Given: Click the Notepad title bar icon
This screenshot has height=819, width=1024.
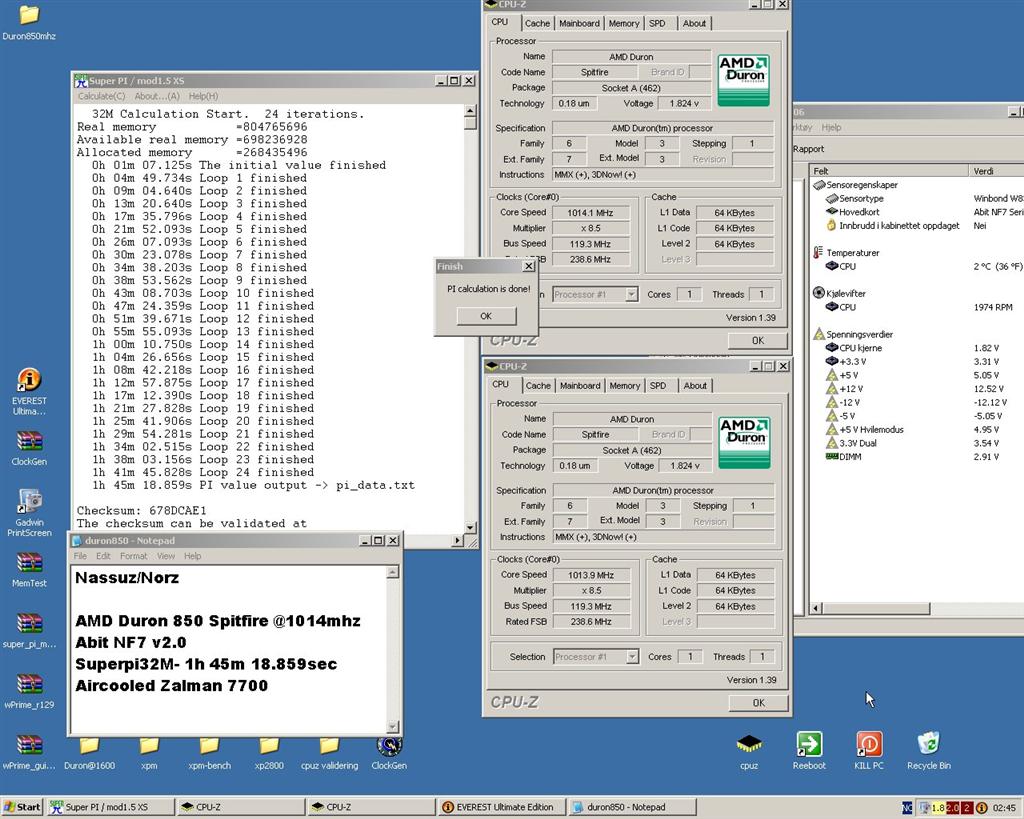Looking at the screenshot, I should 76,541.
